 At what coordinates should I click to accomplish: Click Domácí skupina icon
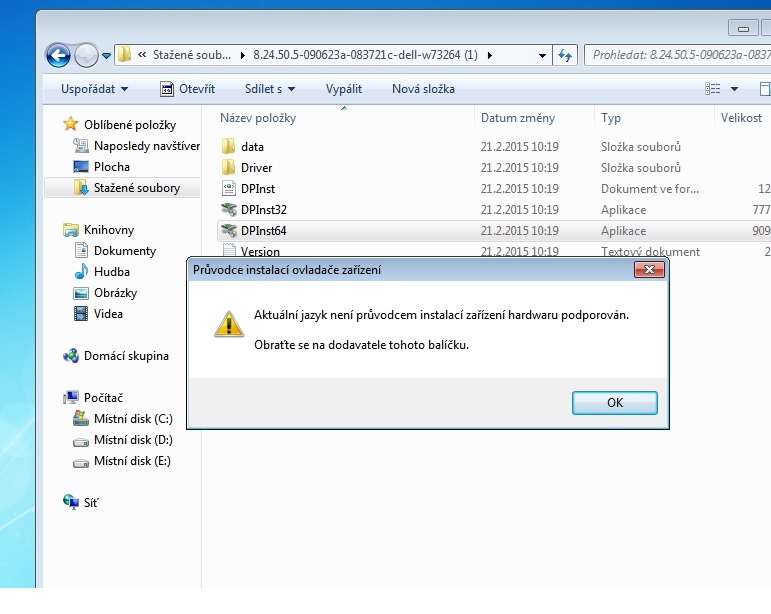pos(71,355)
